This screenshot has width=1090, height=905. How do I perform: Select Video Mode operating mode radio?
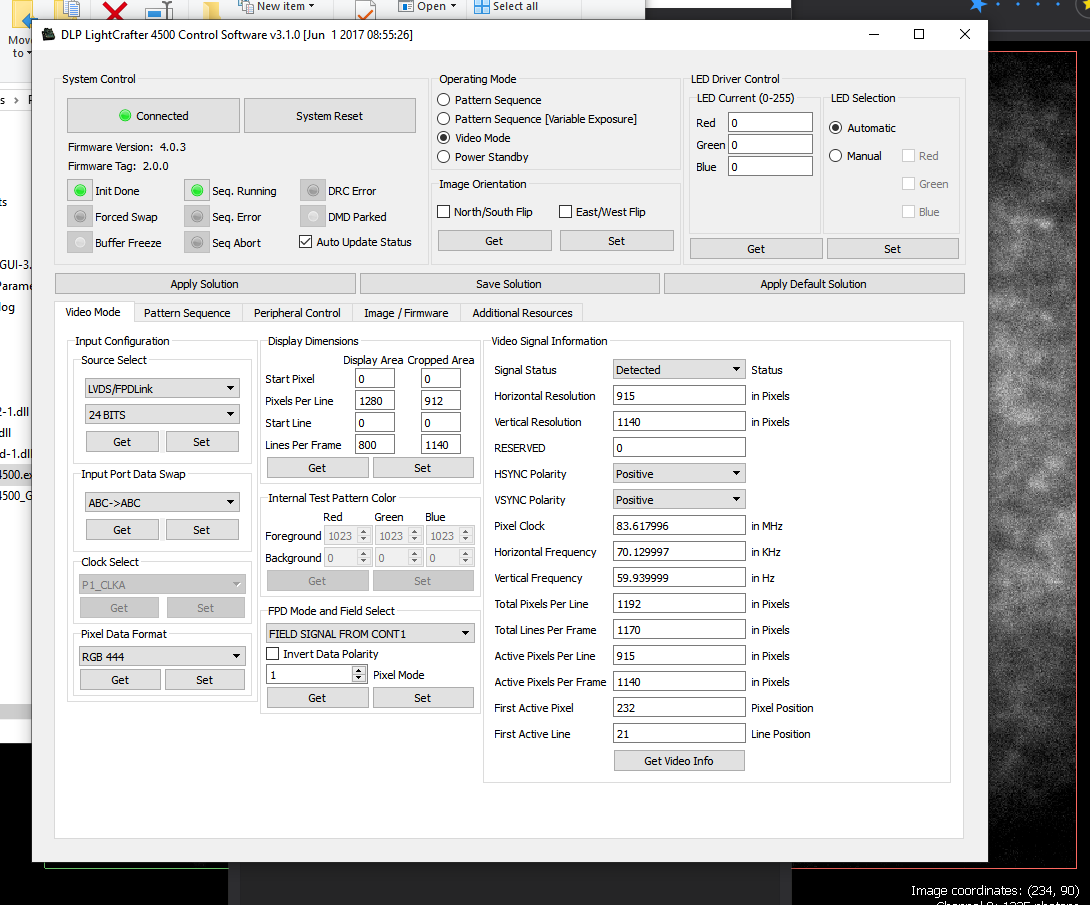tap(444, 138)
